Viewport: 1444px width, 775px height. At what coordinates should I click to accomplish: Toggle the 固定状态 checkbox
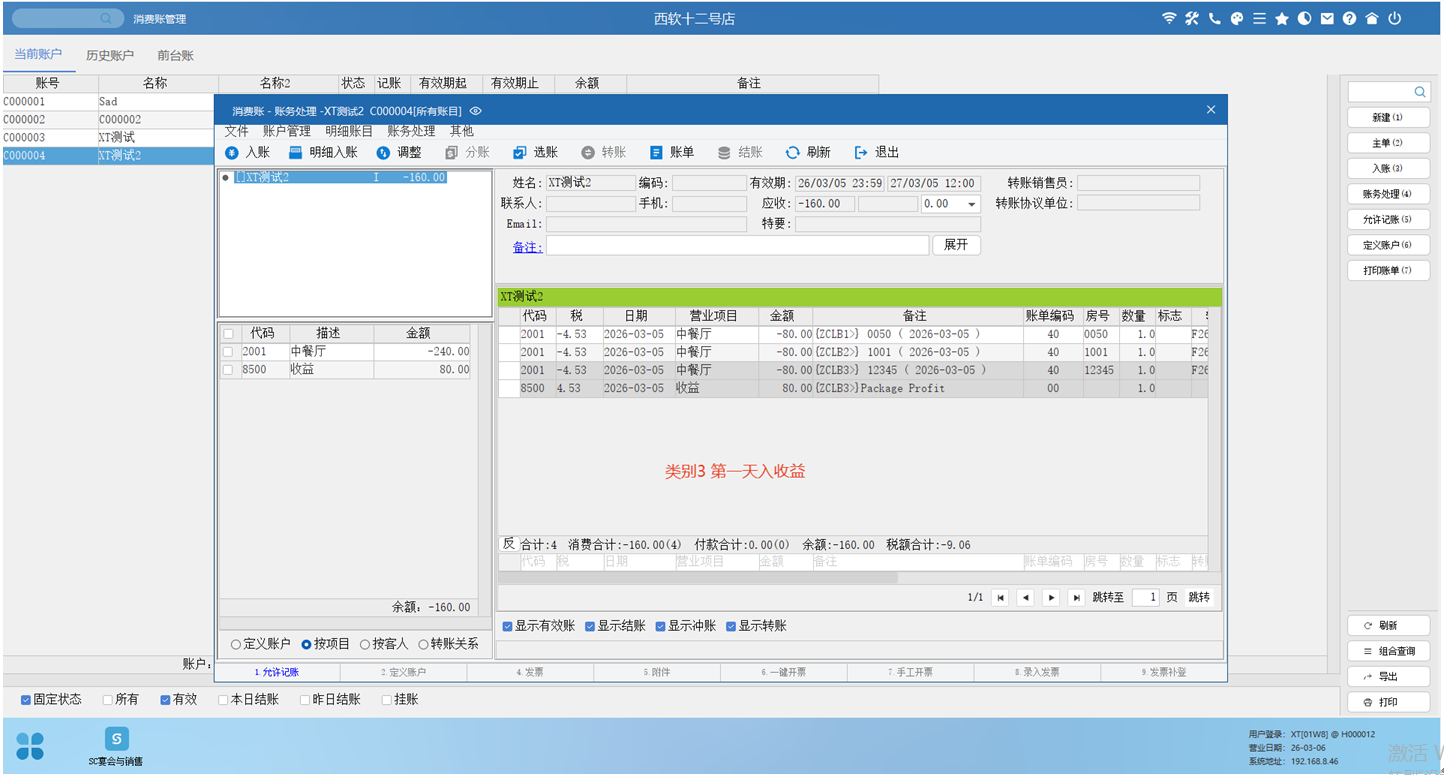[26, 700]
